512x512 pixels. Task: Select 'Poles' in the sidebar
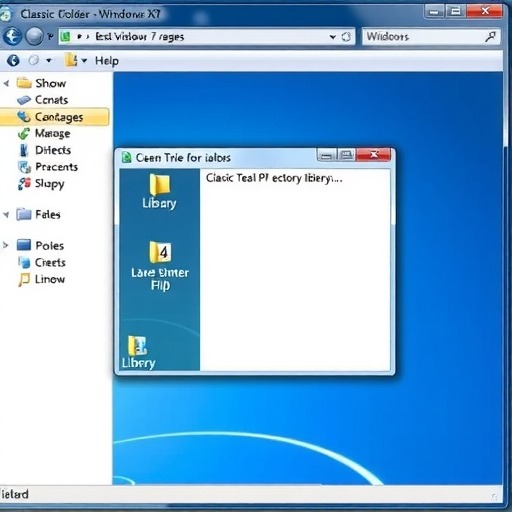pos(50,246)
